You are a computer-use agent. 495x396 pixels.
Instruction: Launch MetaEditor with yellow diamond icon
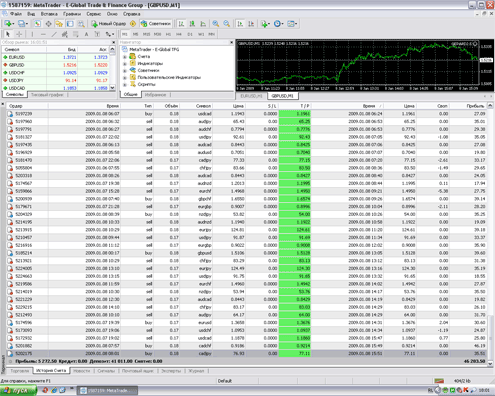pyautogui.click(x=133, y=24)
